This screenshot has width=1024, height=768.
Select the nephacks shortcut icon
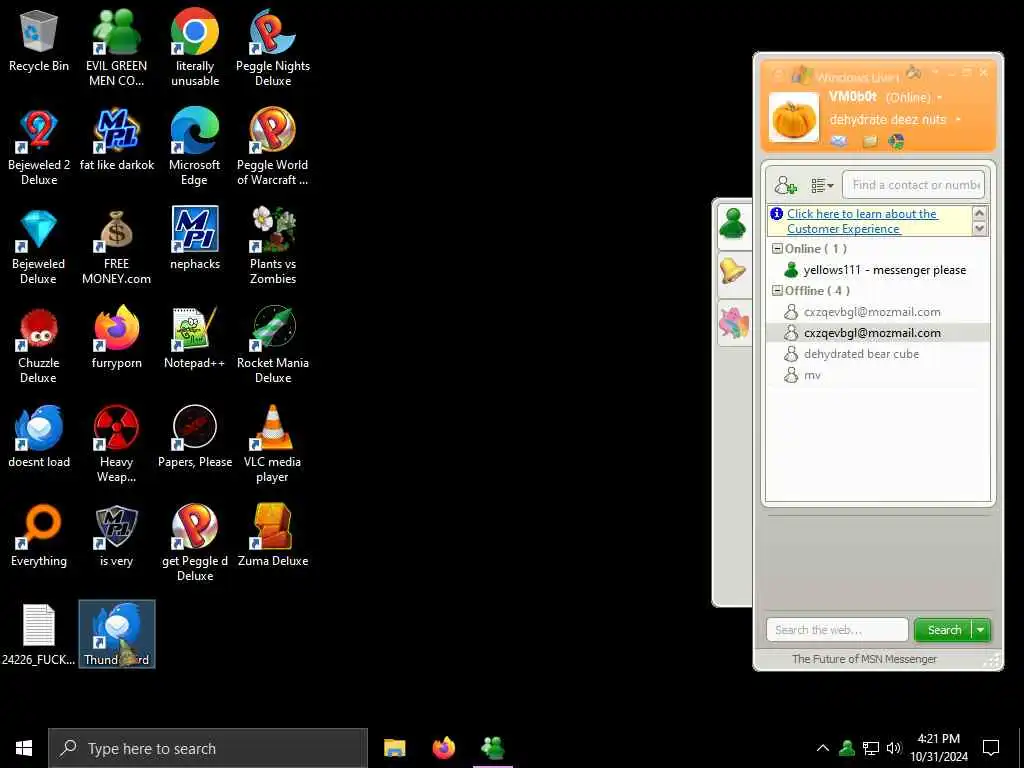click(x=195, y=238)
